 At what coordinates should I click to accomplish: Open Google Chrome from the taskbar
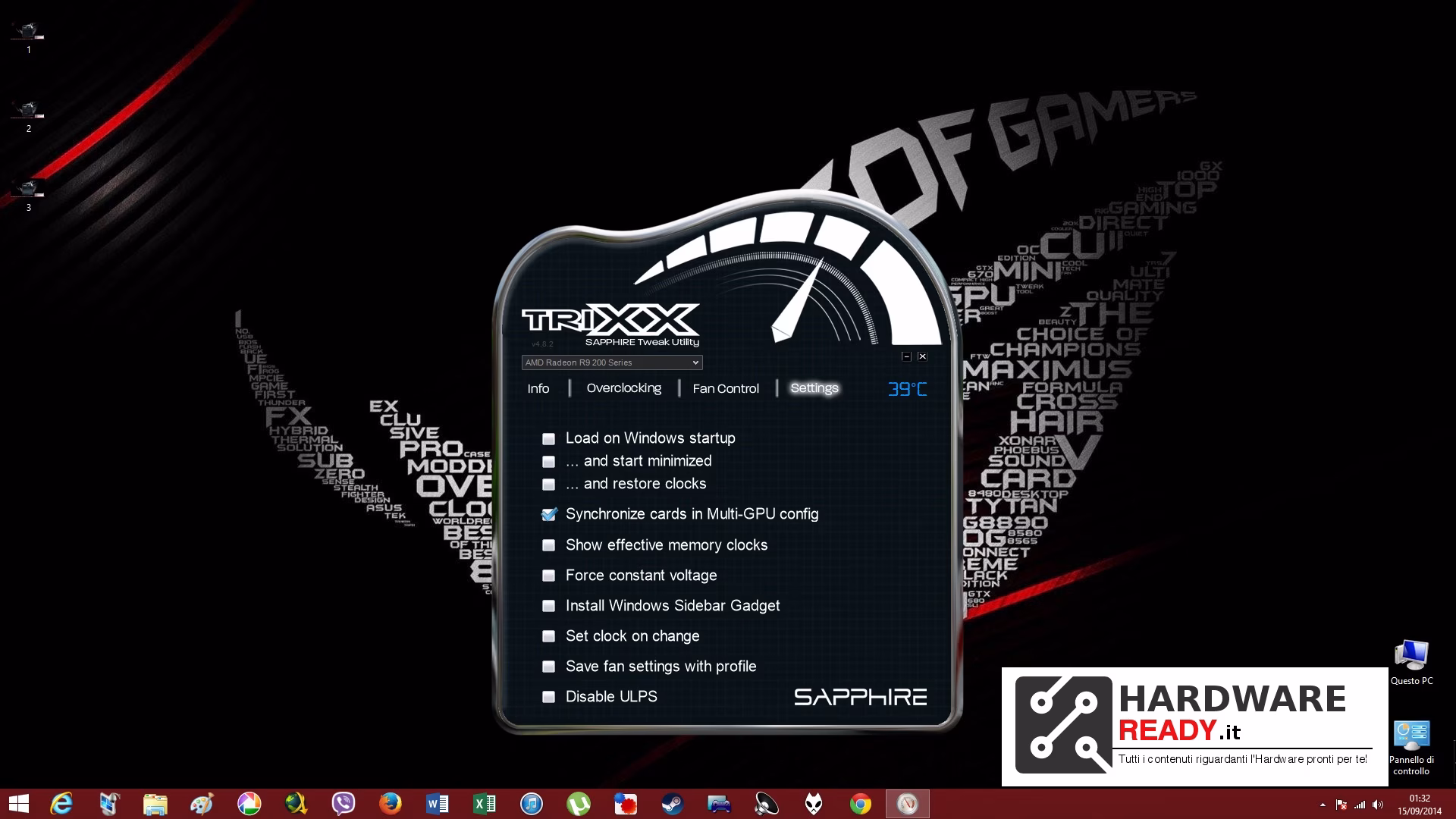[x=861, y=804]
